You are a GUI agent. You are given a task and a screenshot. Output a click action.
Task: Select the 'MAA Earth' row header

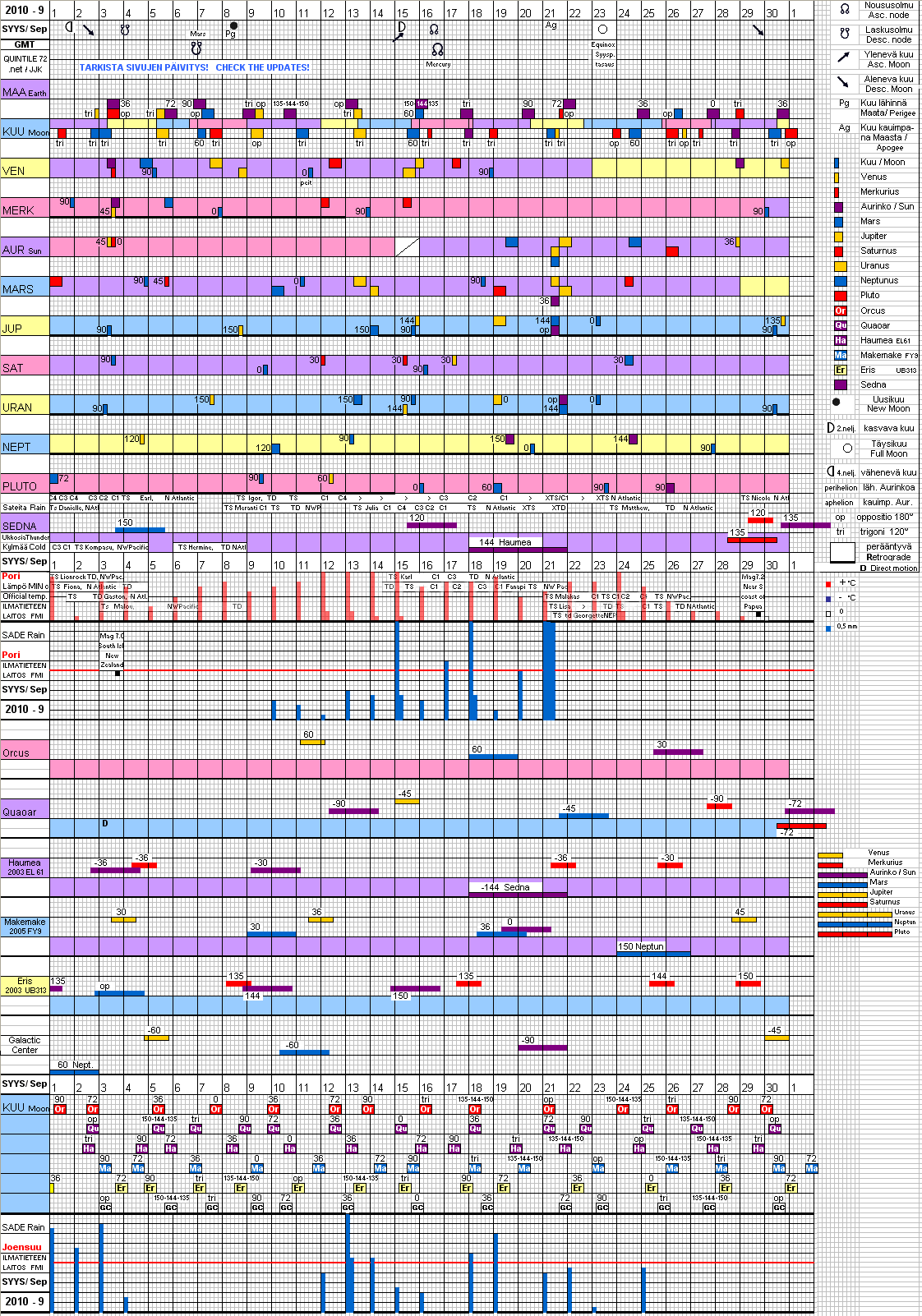point(25,92)
